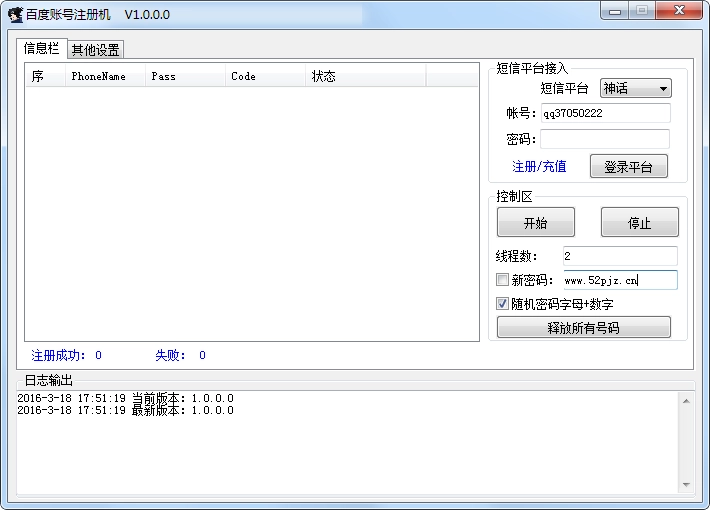This screenshot has height=510, width=710.
Task: Click the 最新版本 log line
Action: (x=125, y=410)
